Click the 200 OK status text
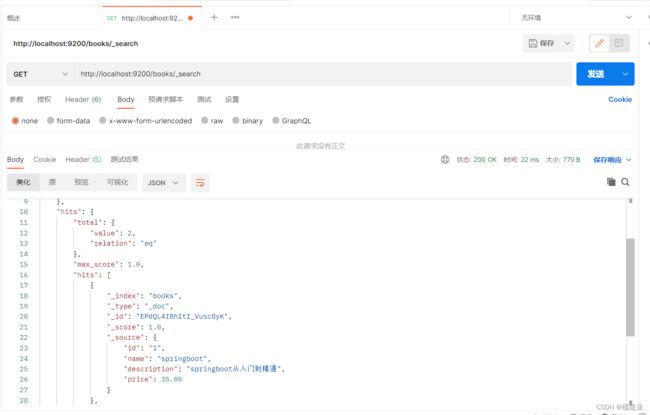Image resolution: width=650 pixels, height=415 pixels. (485, 160)
